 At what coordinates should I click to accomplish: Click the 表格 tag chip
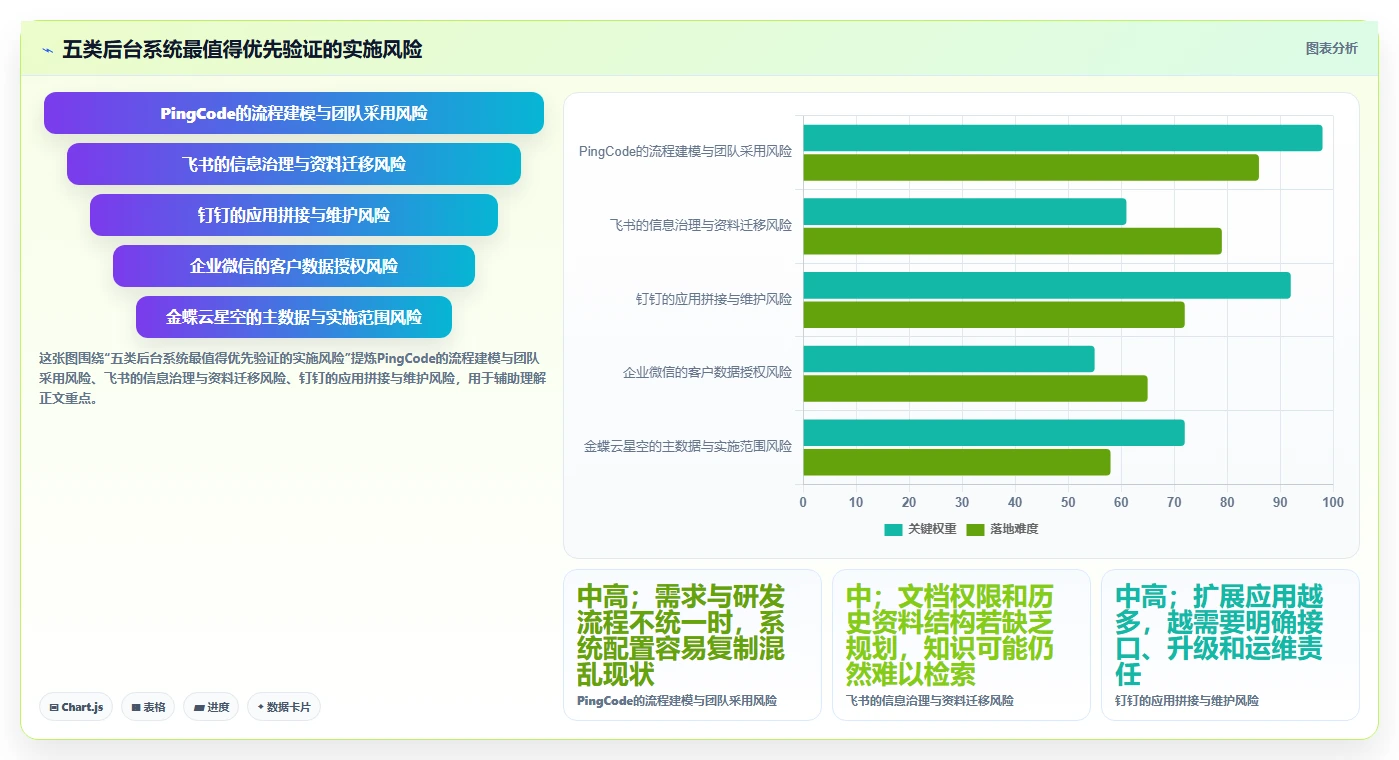[x=148, y=707]
